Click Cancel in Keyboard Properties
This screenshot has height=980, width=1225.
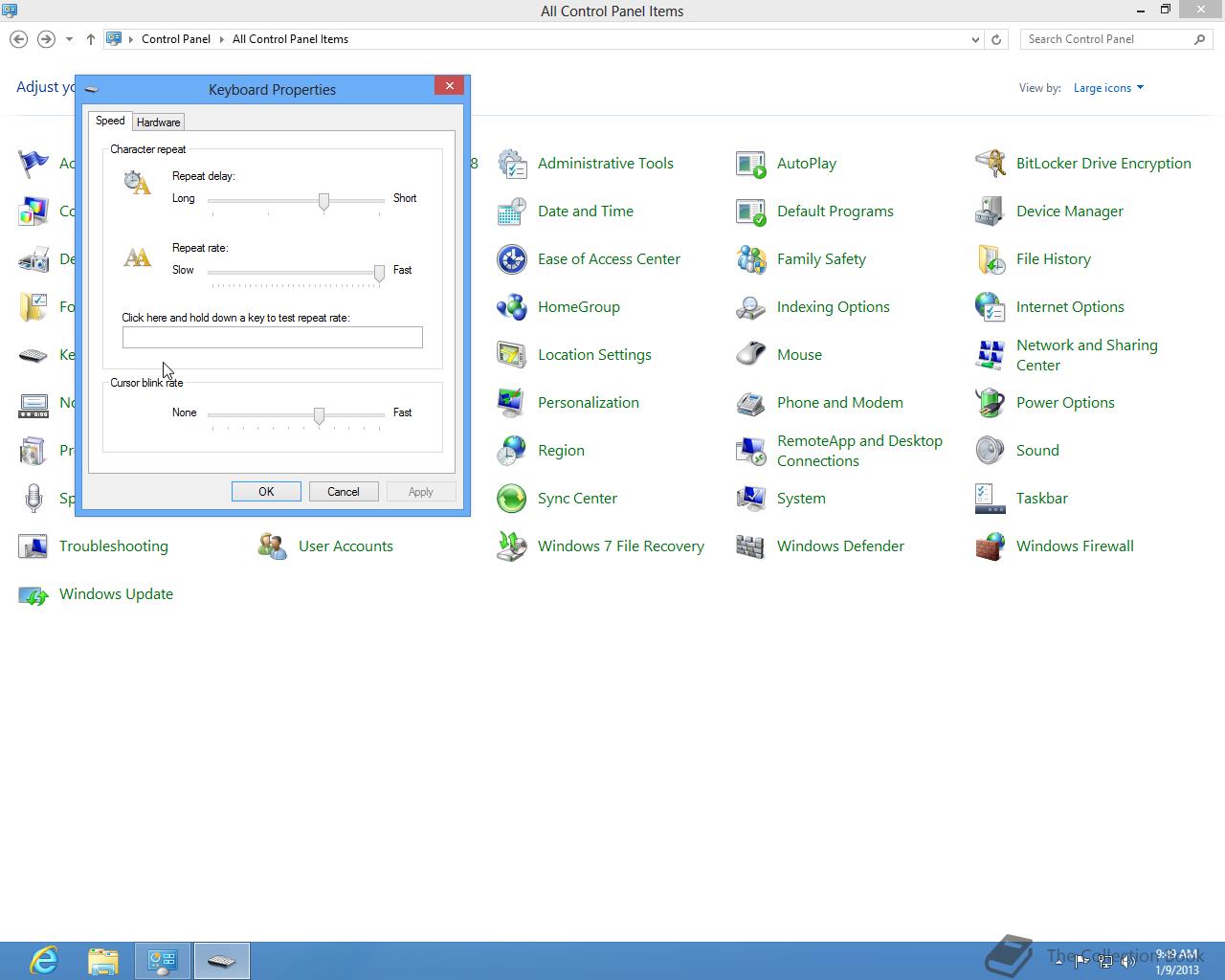[x=344, y=492]
